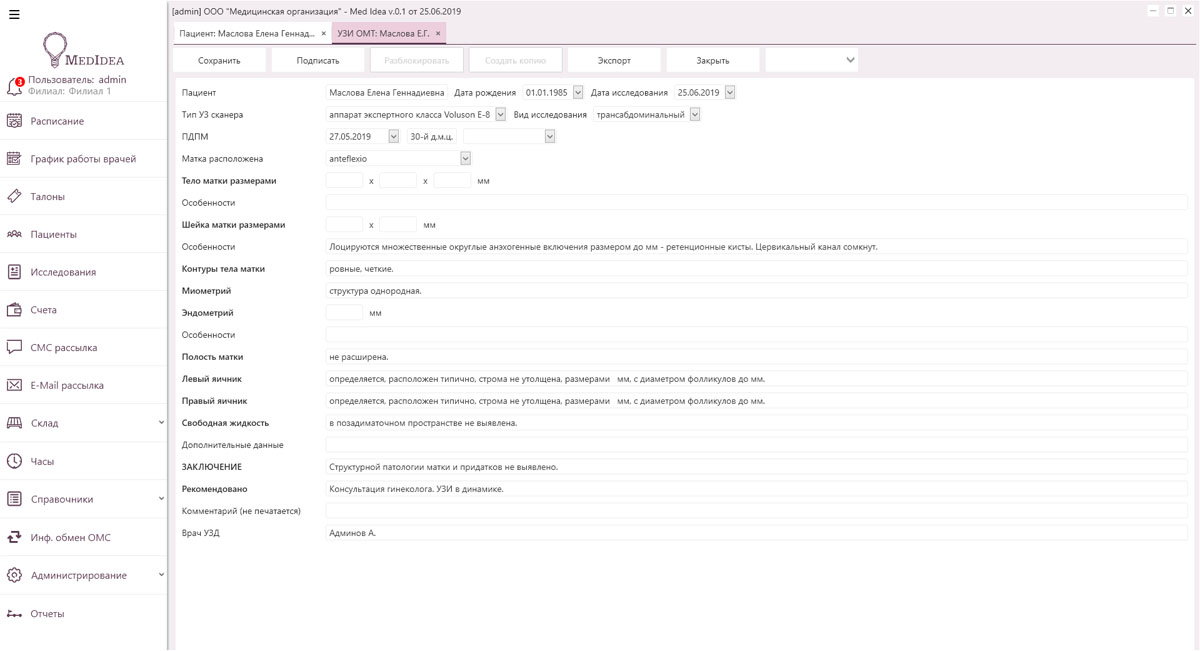Click the Исследования document icon

(14, 272)
